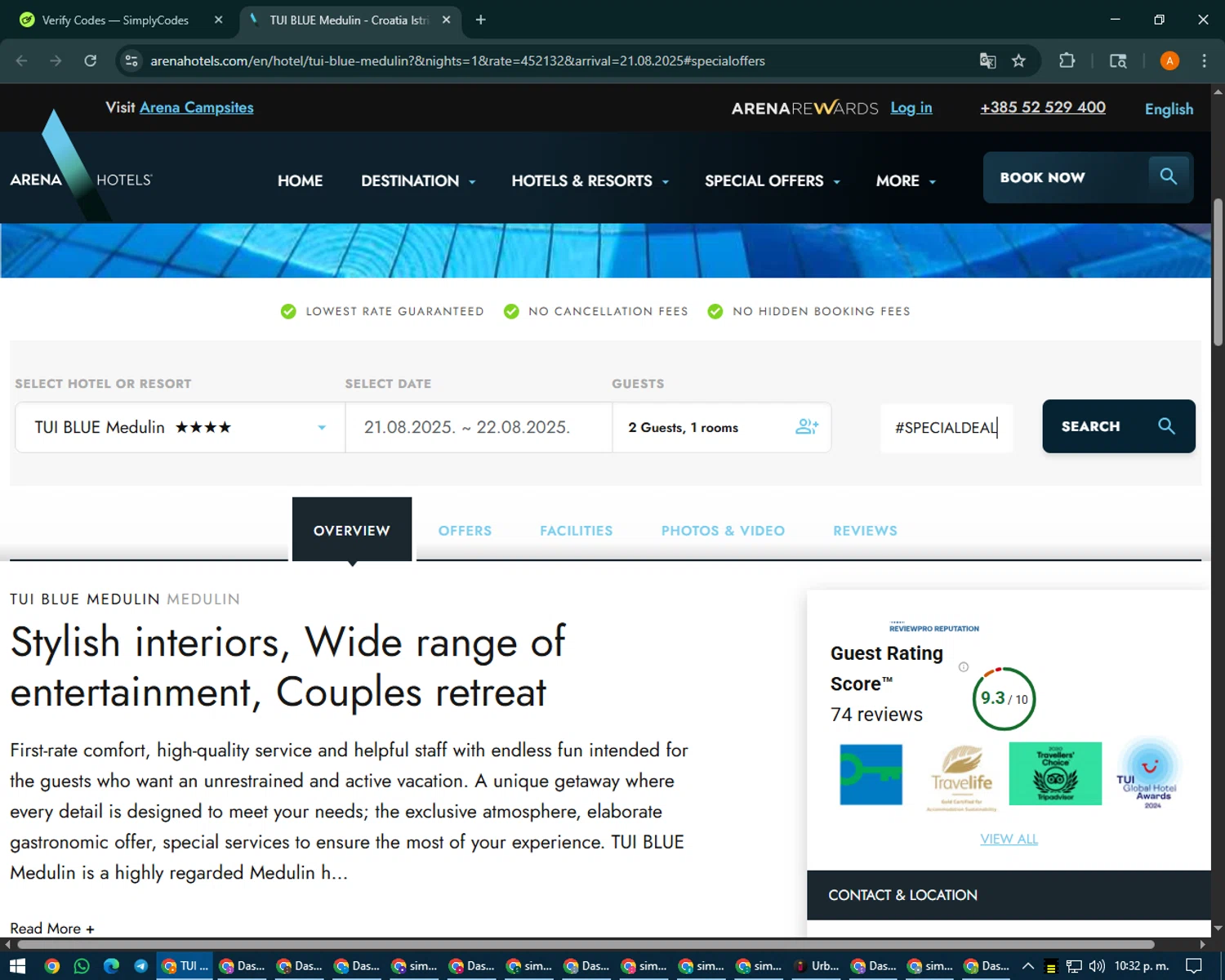Open the Windows Start menu
The image size is (1225, 980).
tap(17, 966)
